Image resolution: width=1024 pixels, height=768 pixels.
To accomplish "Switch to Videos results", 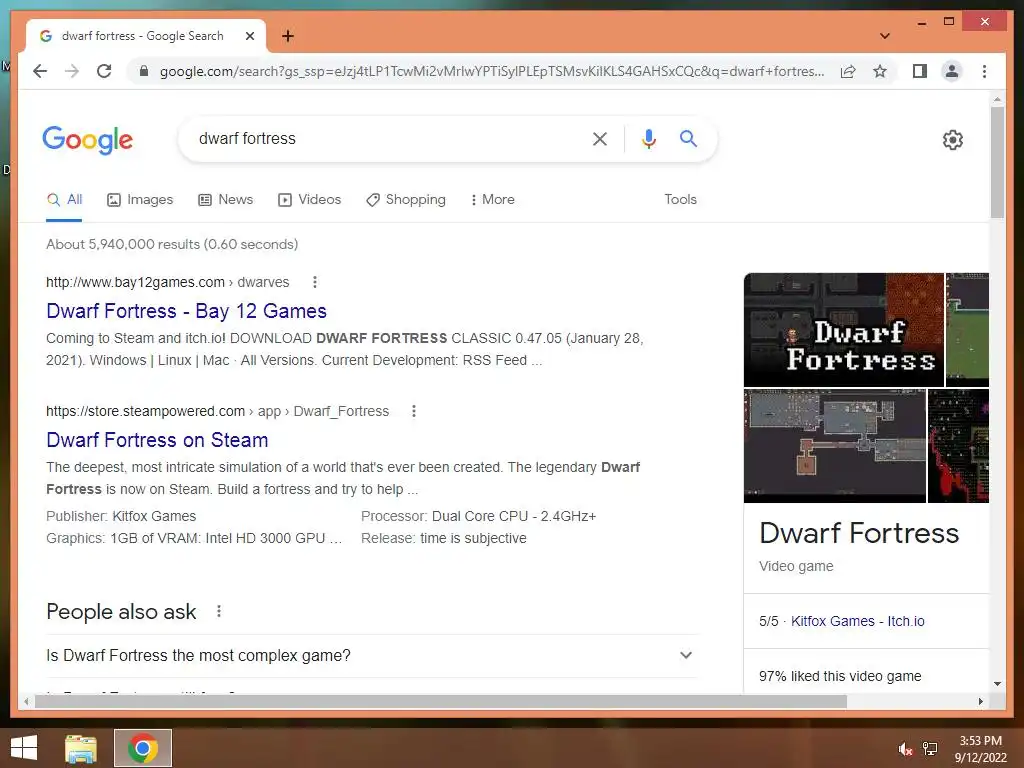I will click(310, 200).
